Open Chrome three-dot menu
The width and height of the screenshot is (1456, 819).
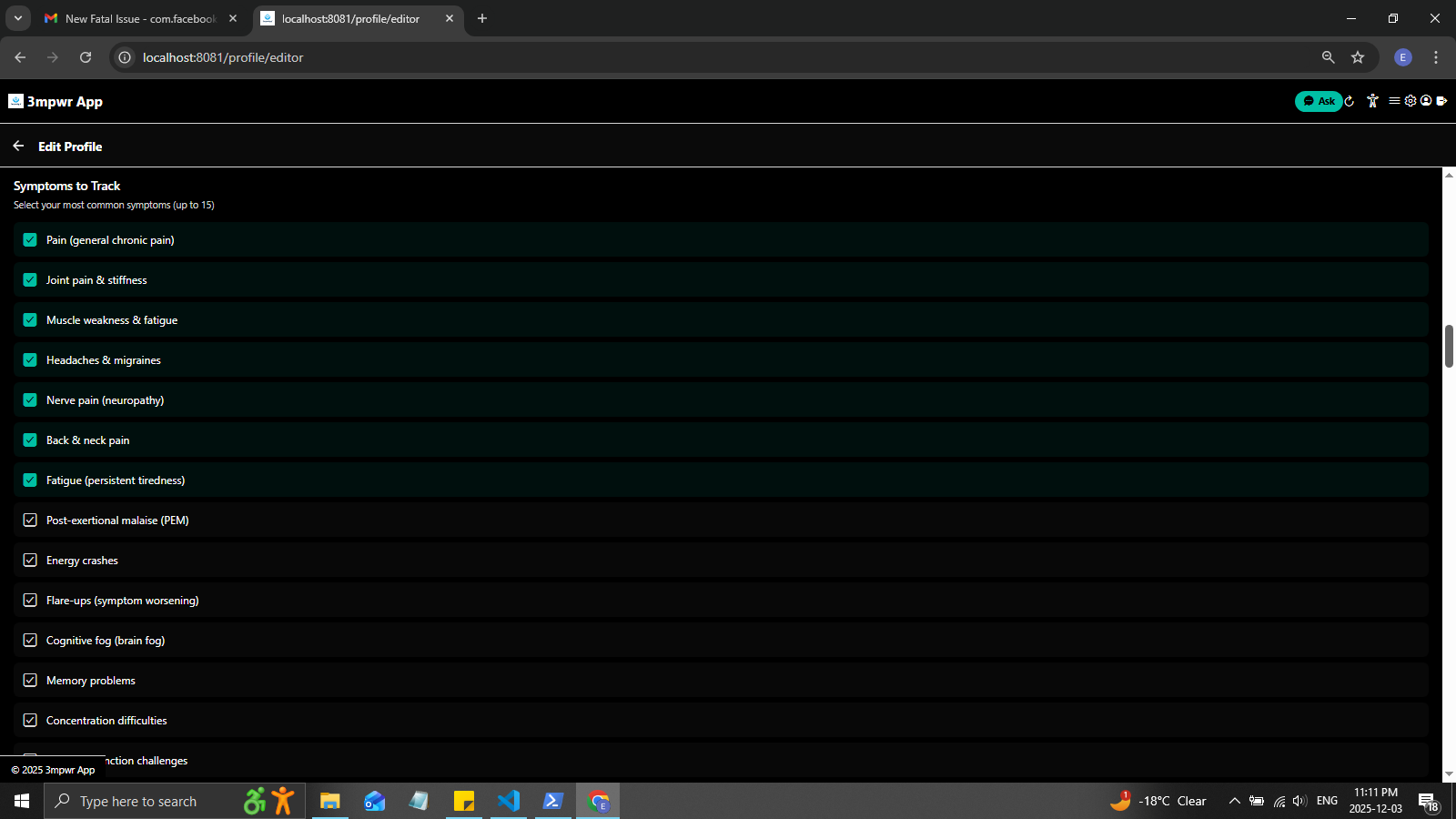pyautogui.click(x=1436, y=57)
